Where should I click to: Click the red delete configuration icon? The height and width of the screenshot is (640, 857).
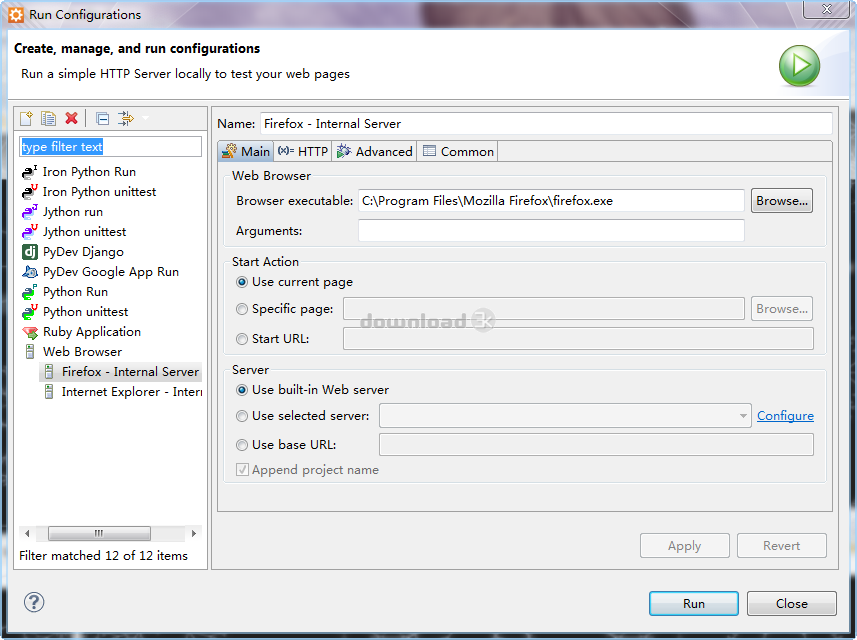click(x=71, y=119)
